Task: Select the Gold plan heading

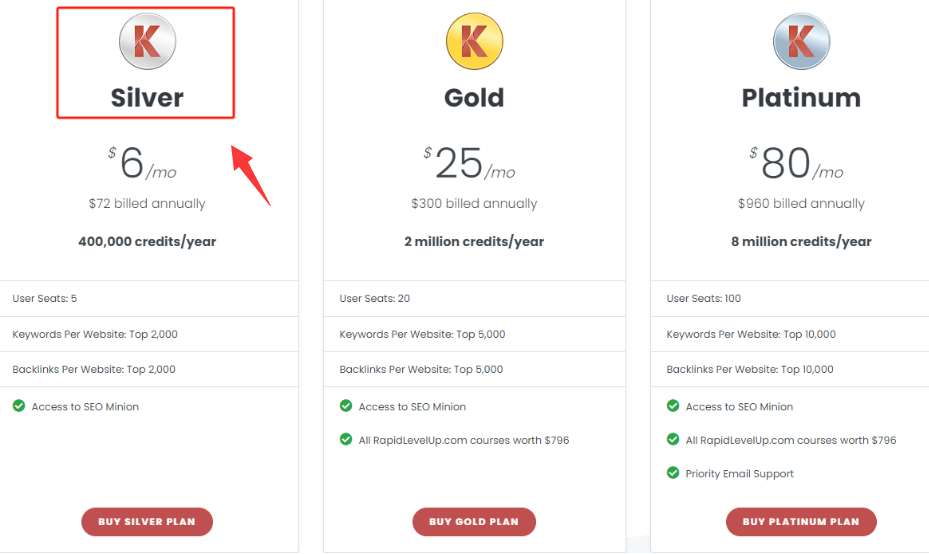Action: [474, 98]
